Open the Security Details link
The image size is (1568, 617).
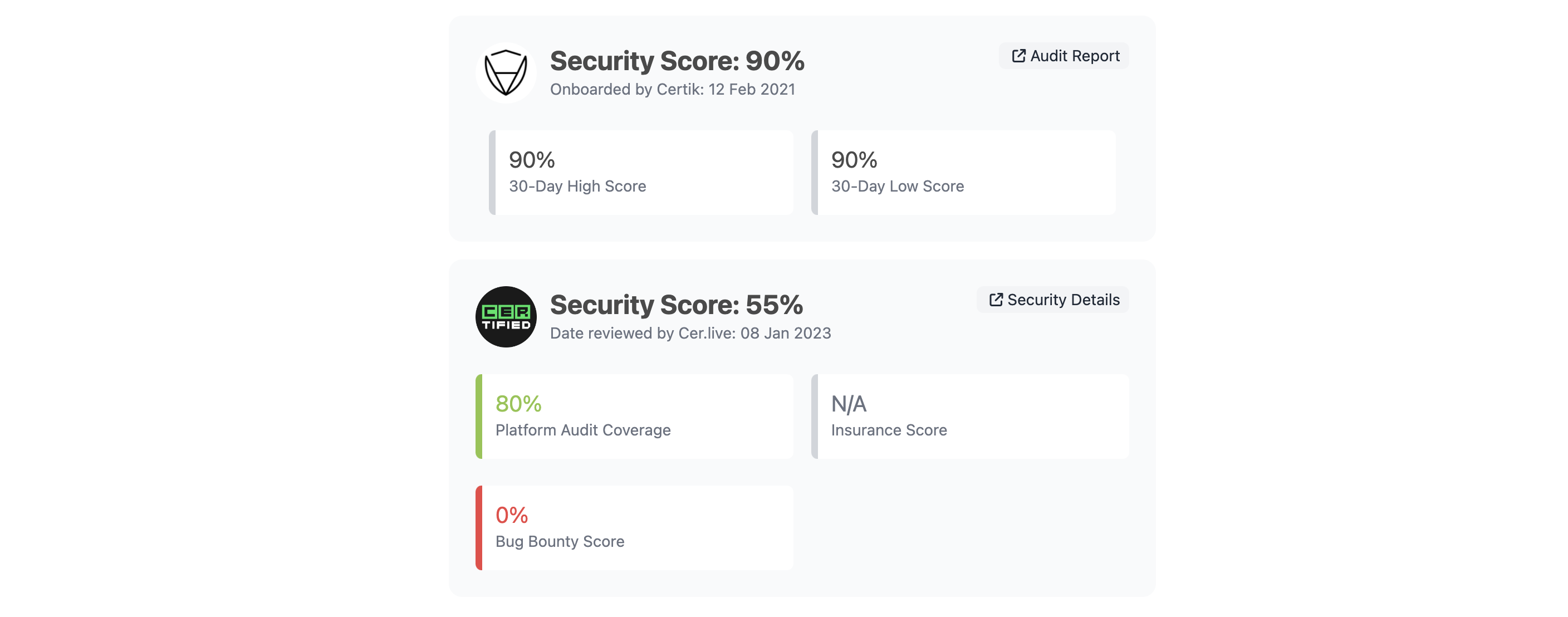[1063, 300]
